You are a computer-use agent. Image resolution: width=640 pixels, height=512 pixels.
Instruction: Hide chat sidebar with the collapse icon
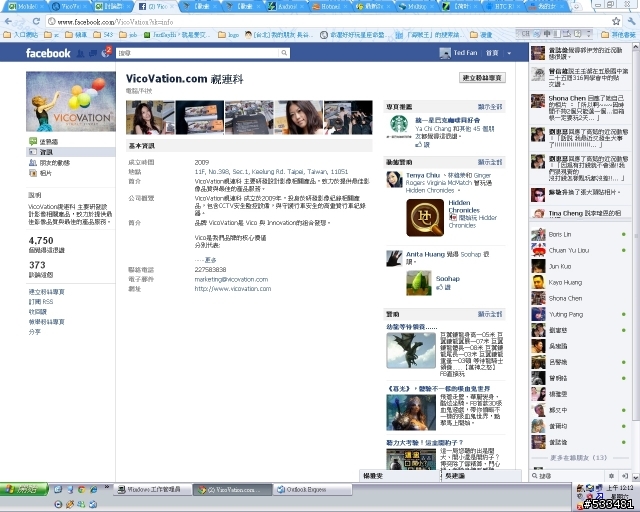point(624,476)
